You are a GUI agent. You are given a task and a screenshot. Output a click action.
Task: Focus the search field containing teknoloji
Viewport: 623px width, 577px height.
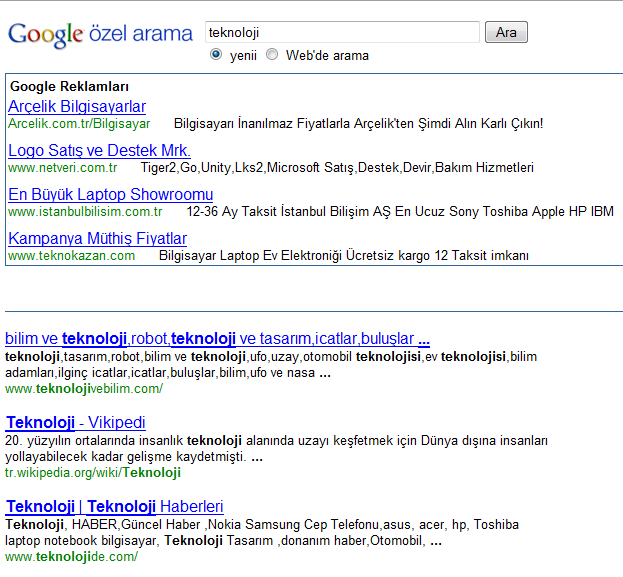point(342,32)
